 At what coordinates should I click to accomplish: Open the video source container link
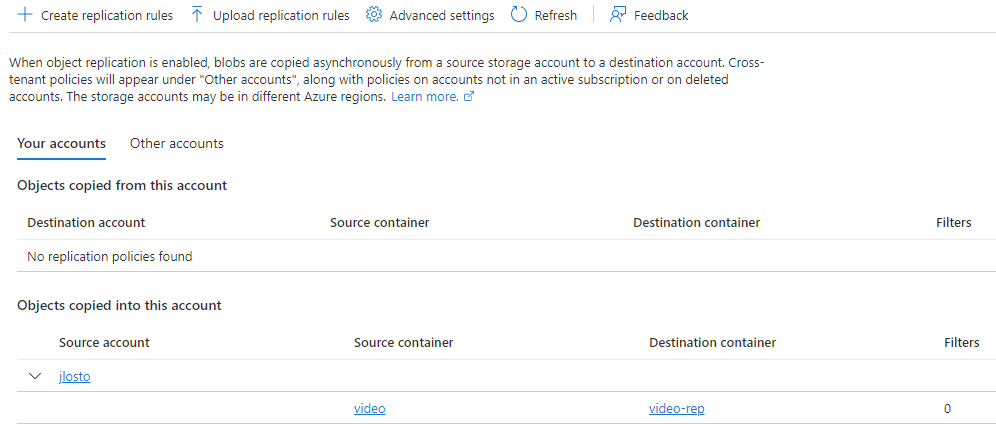(370, 408)
